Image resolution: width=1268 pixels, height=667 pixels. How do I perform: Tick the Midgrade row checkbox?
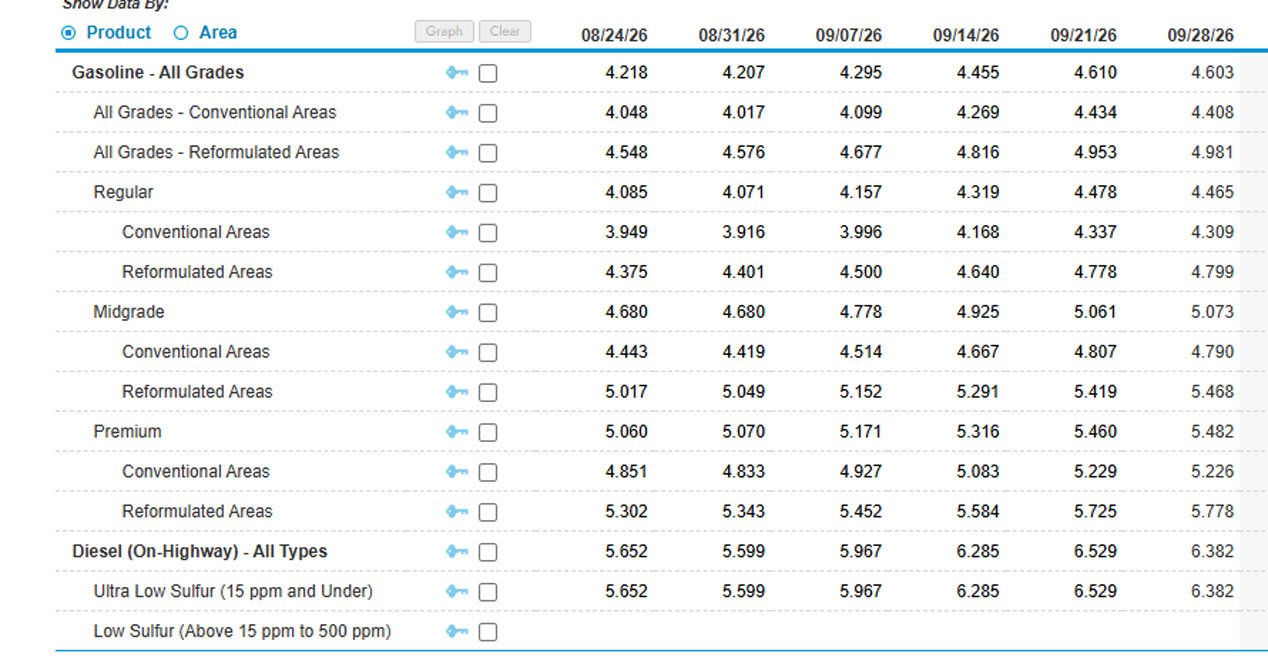click(x=488, y=312)
